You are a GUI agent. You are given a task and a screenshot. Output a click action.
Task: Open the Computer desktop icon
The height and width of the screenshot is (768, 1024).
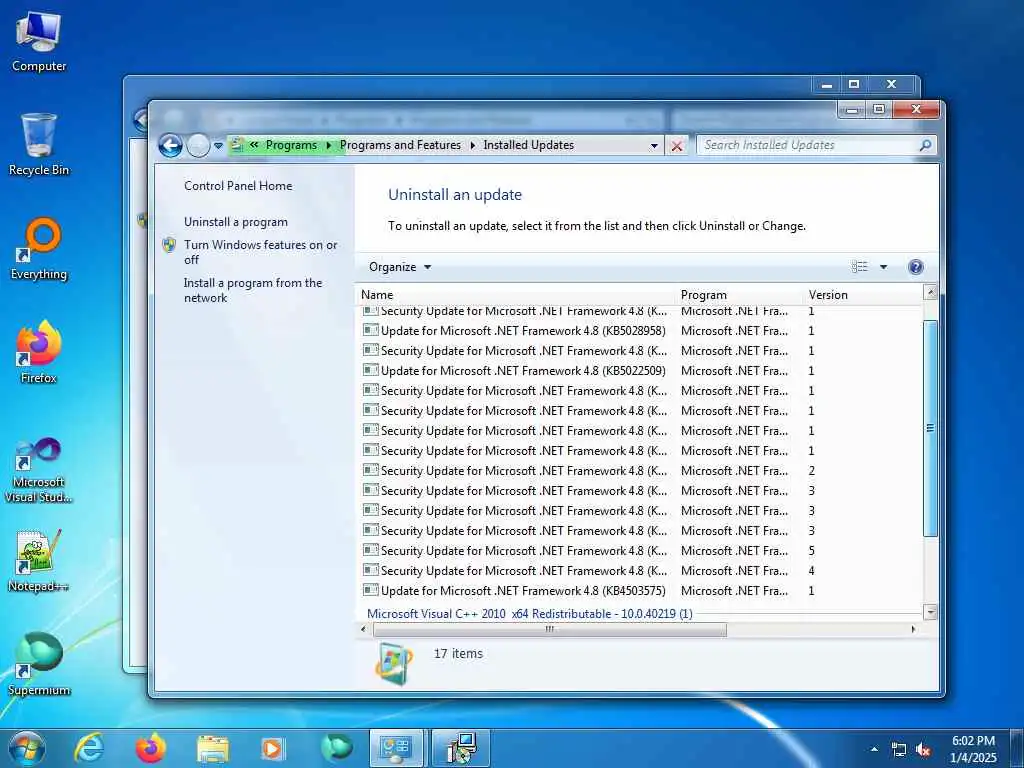point(39,41)
